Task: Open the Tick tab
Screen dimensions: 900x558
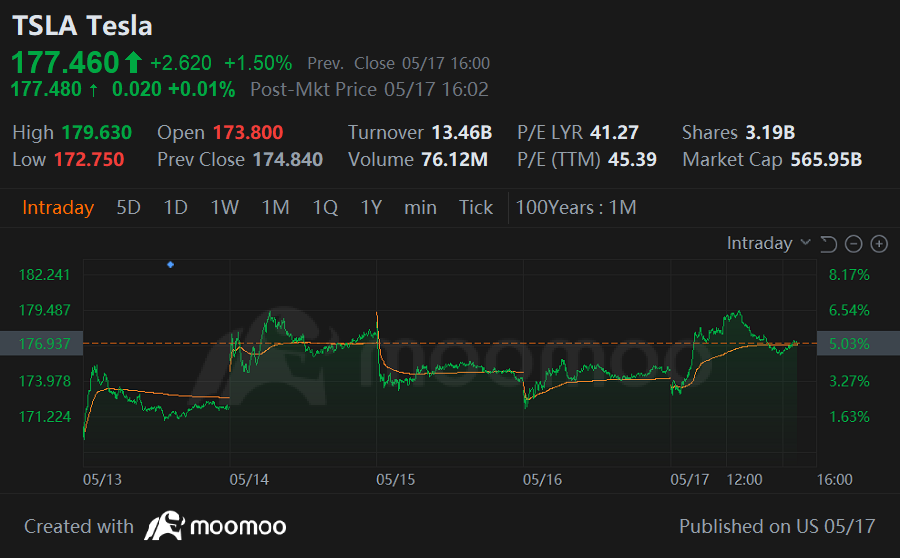Action: (476, 207)
